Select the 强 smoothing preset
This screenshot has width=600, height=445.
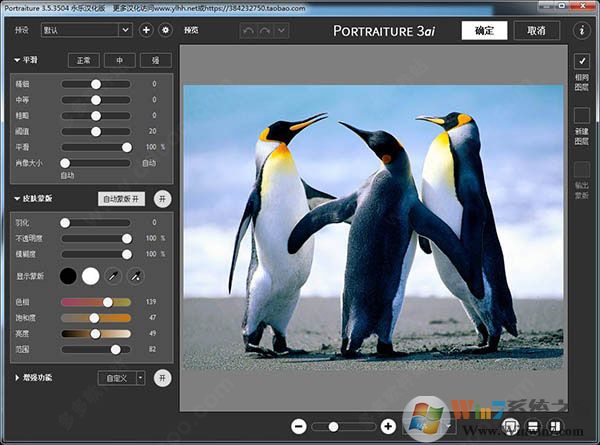pyautogui.click(x=155, y=61)
